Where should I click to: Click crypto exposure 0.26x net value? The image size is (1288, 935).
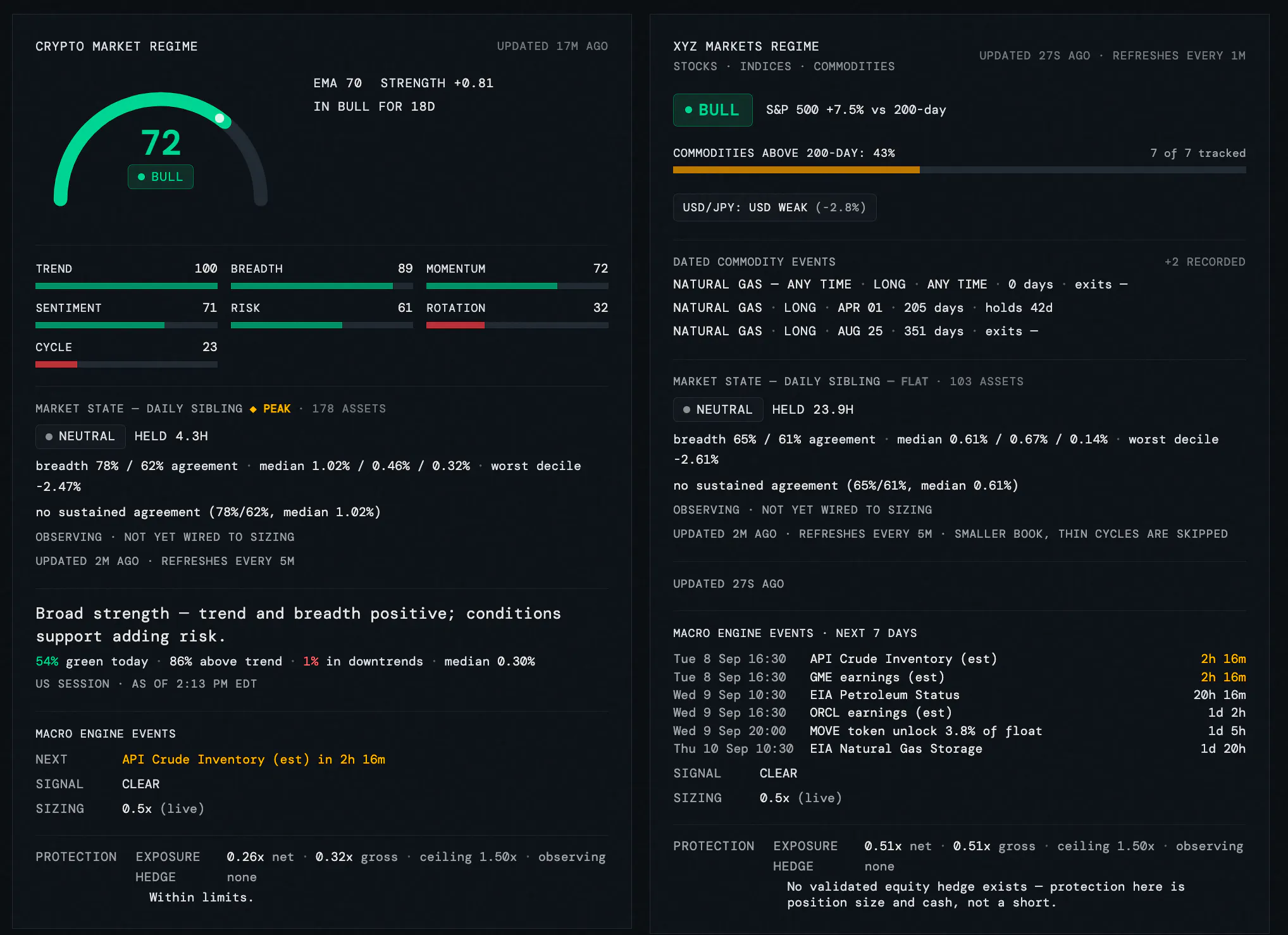click(x=260, y=857)
